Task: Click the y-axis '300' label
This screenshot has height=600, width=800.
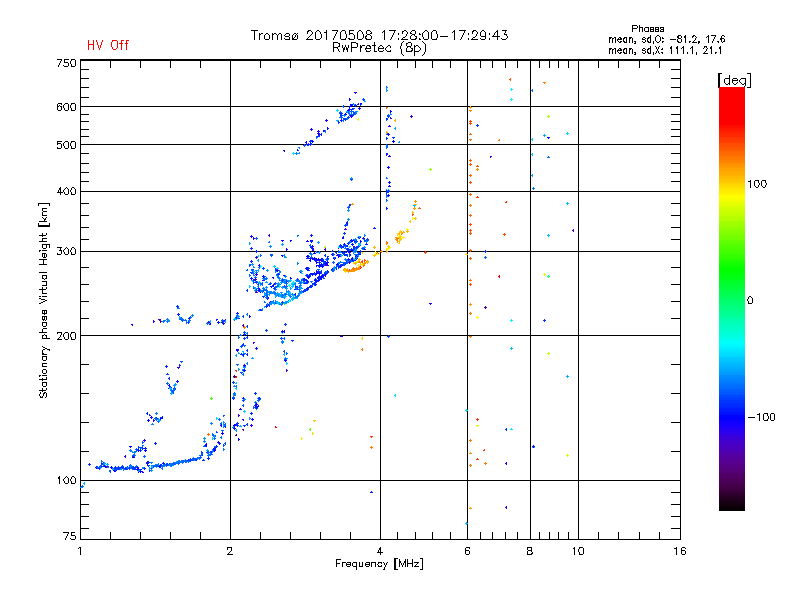Action: [66, 251]
